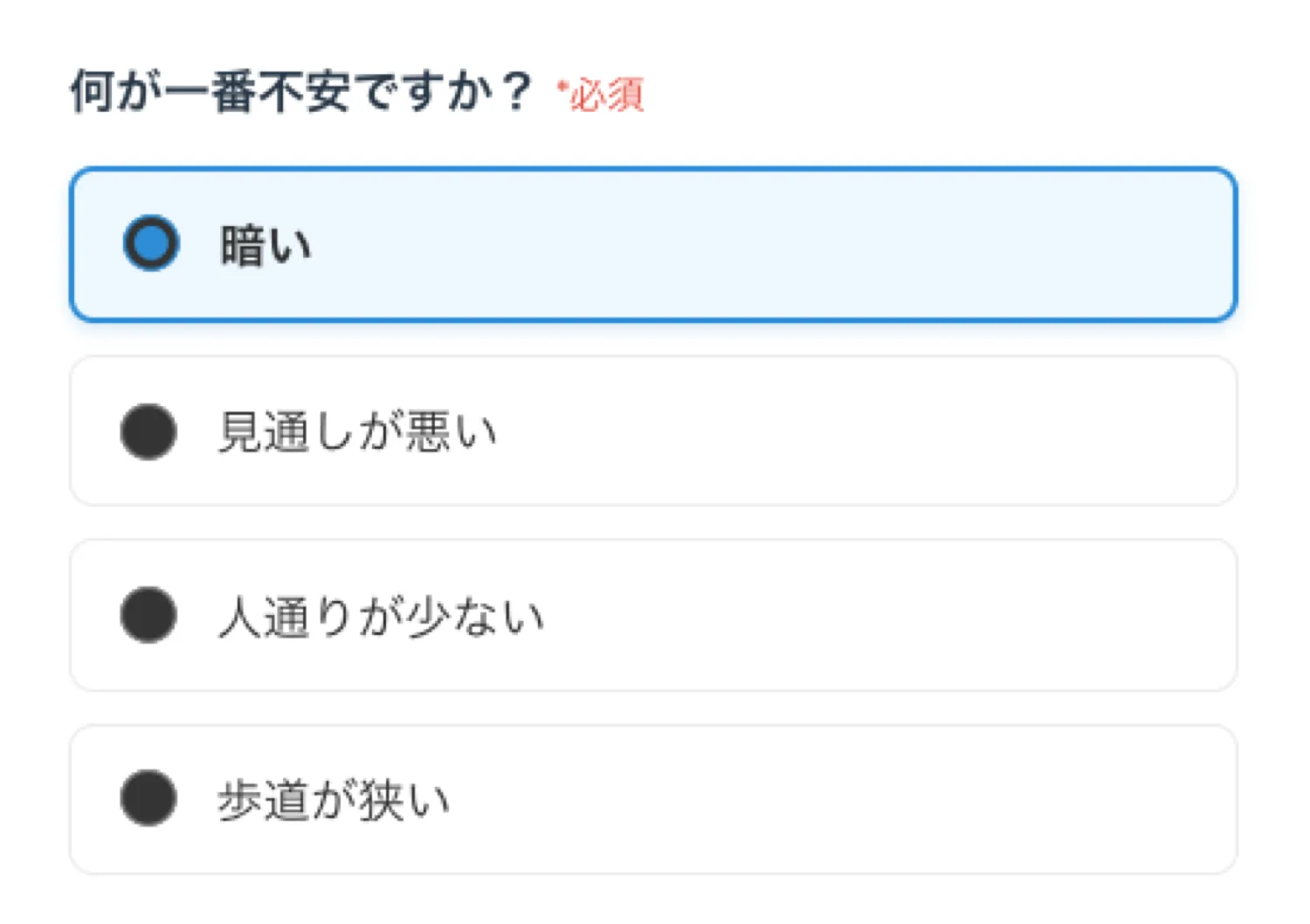This screenshot has width=1310, height=924.
Task: Click the 見通しが悪い label text
Action: point(356,431)
